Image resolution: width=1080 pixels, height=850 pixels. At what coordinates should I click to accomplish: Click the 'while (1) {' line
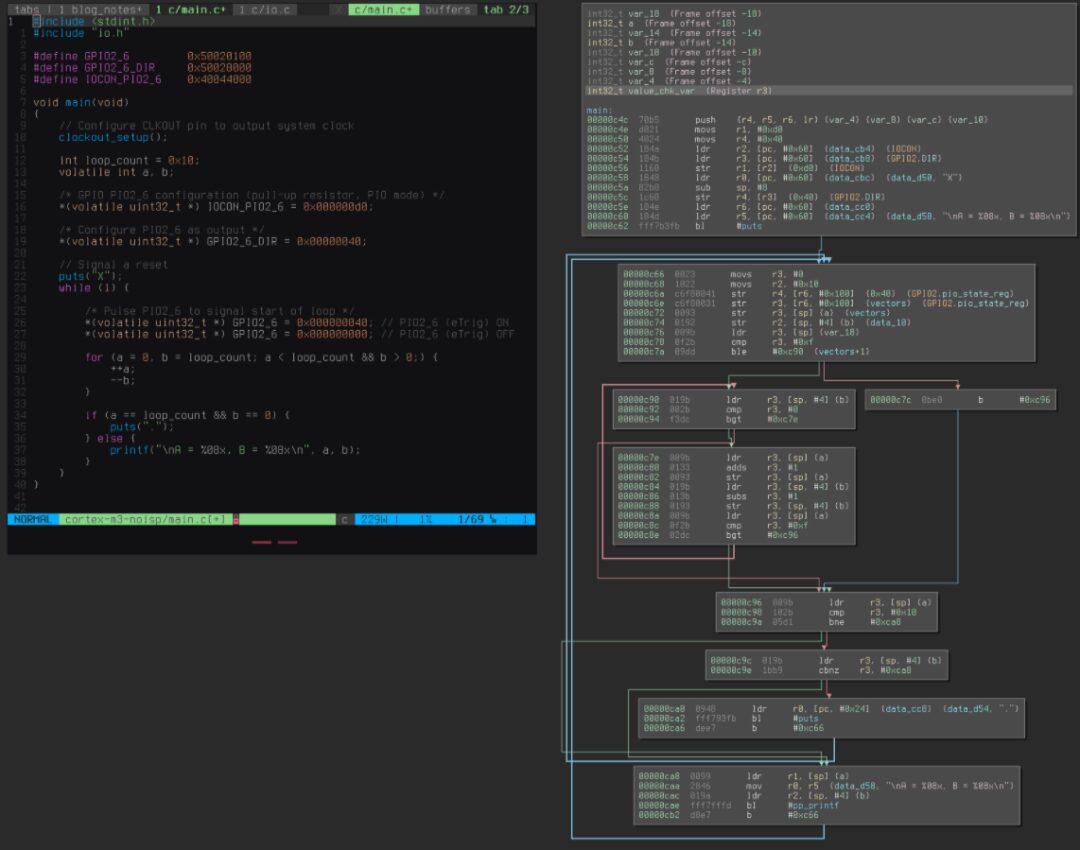pyautogui.click(x=94, y=288)
